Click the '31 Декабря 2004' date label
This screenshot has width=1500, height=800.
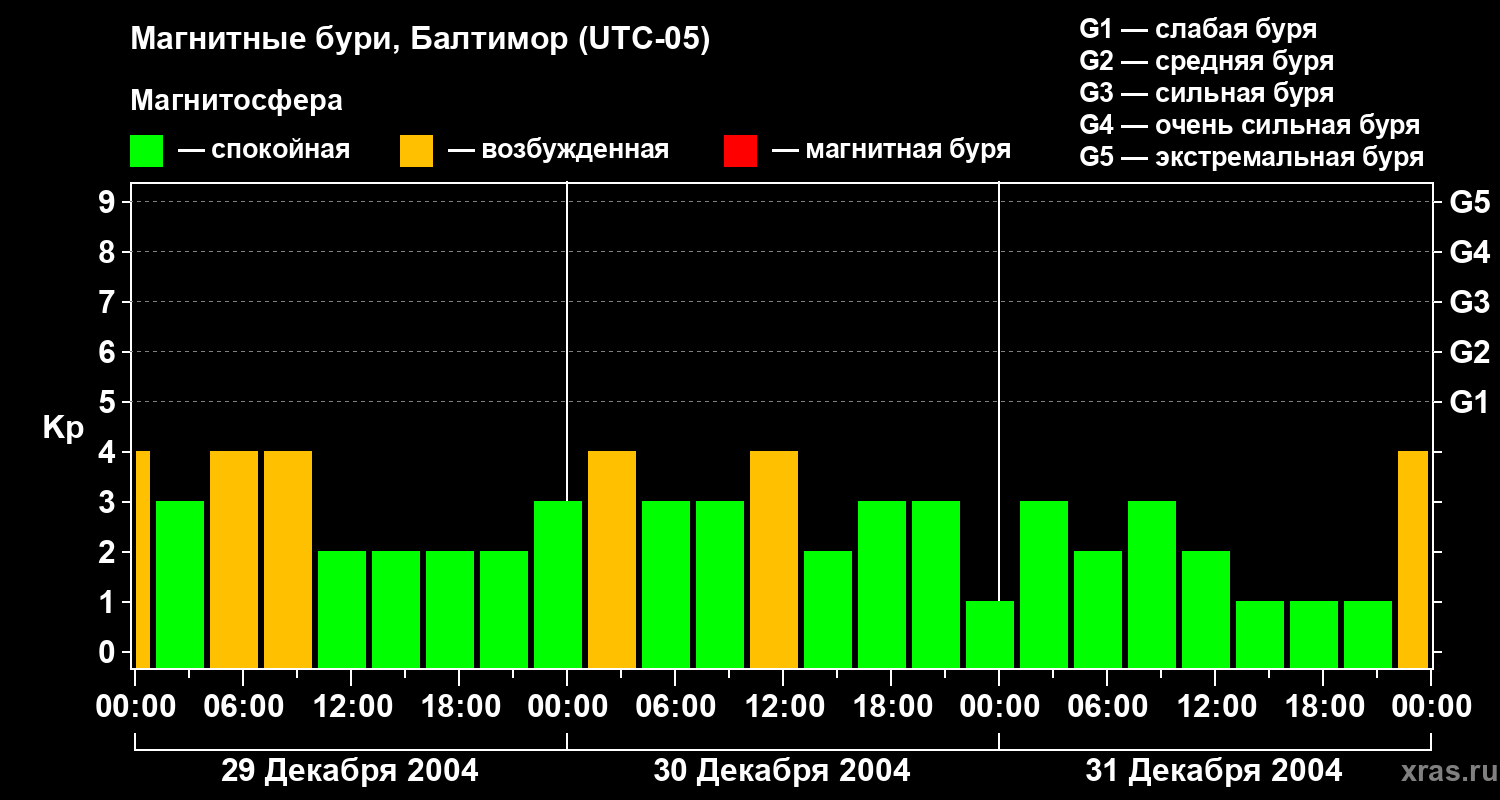1214,771
